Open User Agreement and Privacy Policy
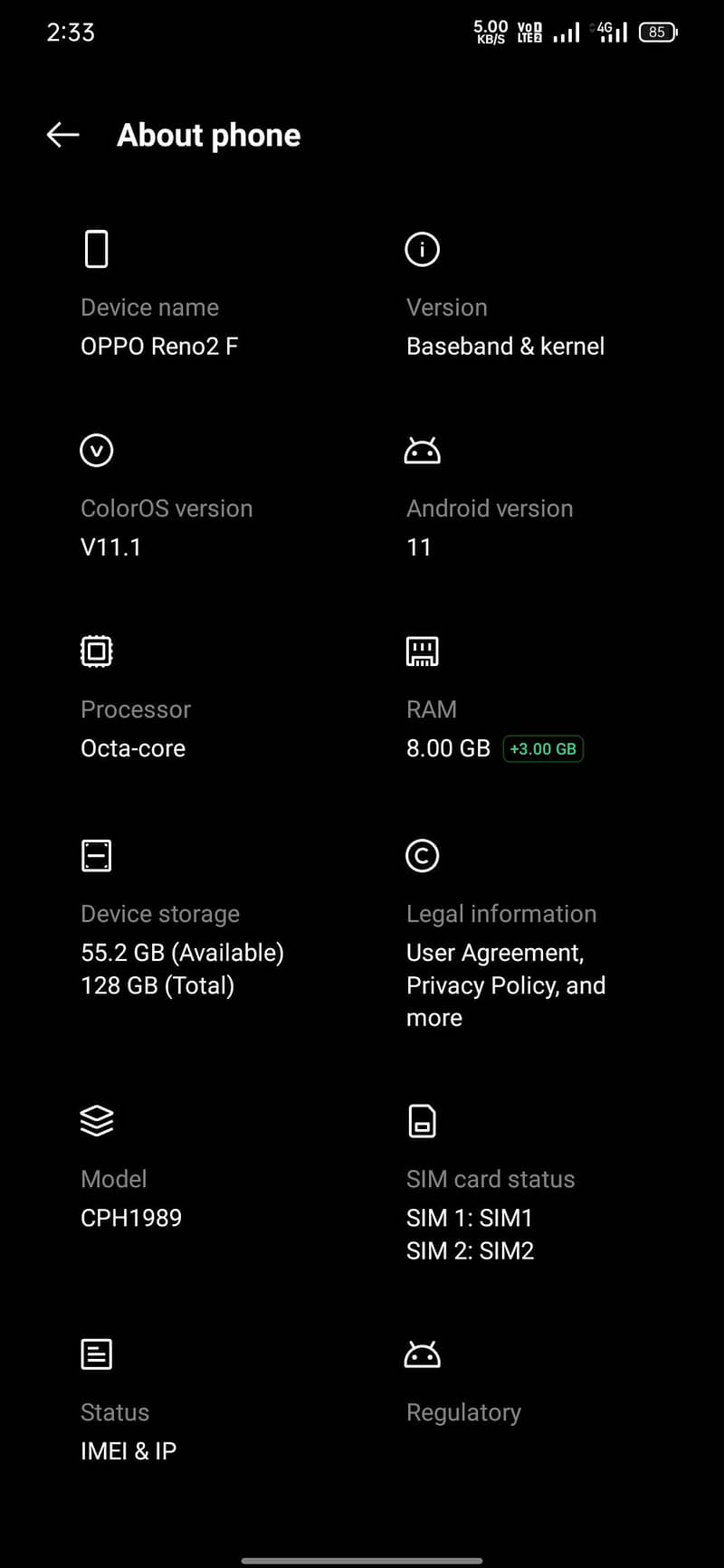 [505, 984]
